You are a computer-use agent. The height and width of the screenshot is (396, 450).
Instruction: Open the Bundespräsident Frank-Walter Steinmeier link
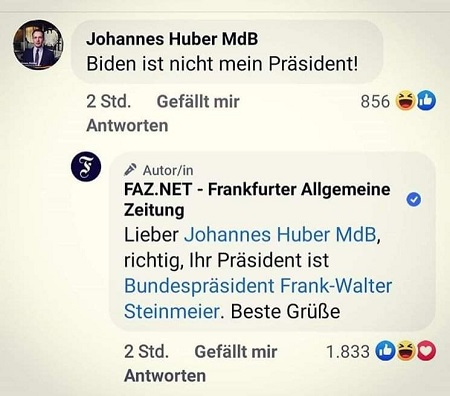pos(258,298)
